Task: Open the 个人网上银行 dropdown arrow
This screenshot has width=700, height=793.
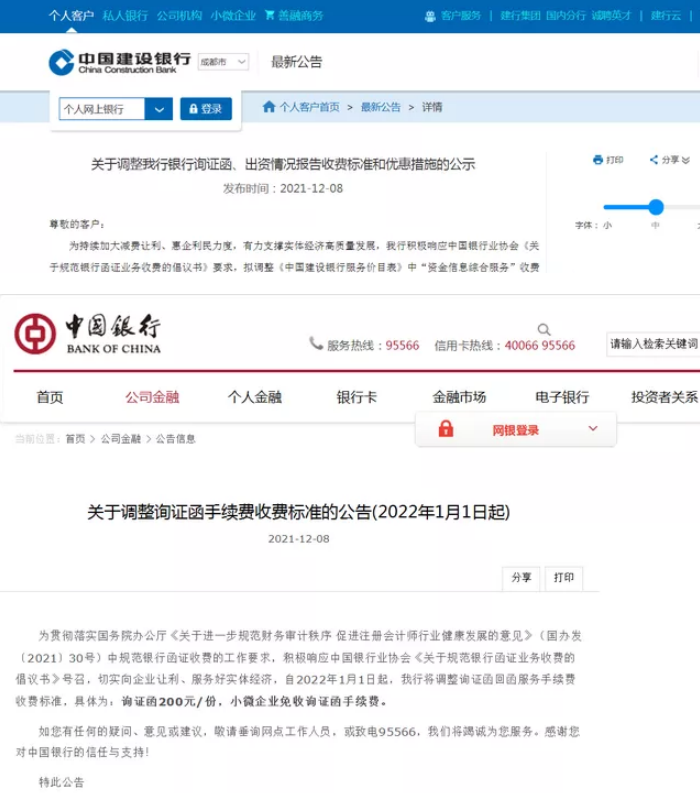Action: coord(159,109)
